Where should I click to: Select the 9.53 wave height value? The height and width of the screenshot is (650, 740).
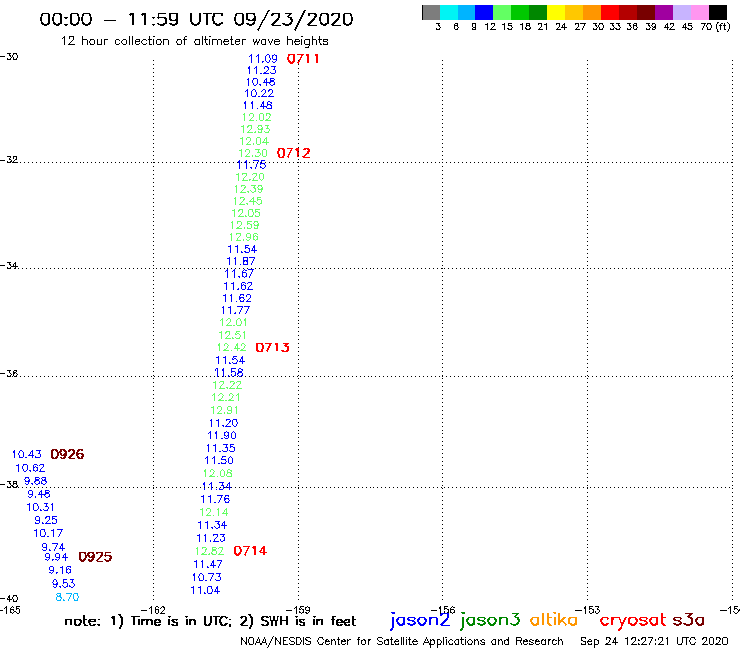(64, 583)
